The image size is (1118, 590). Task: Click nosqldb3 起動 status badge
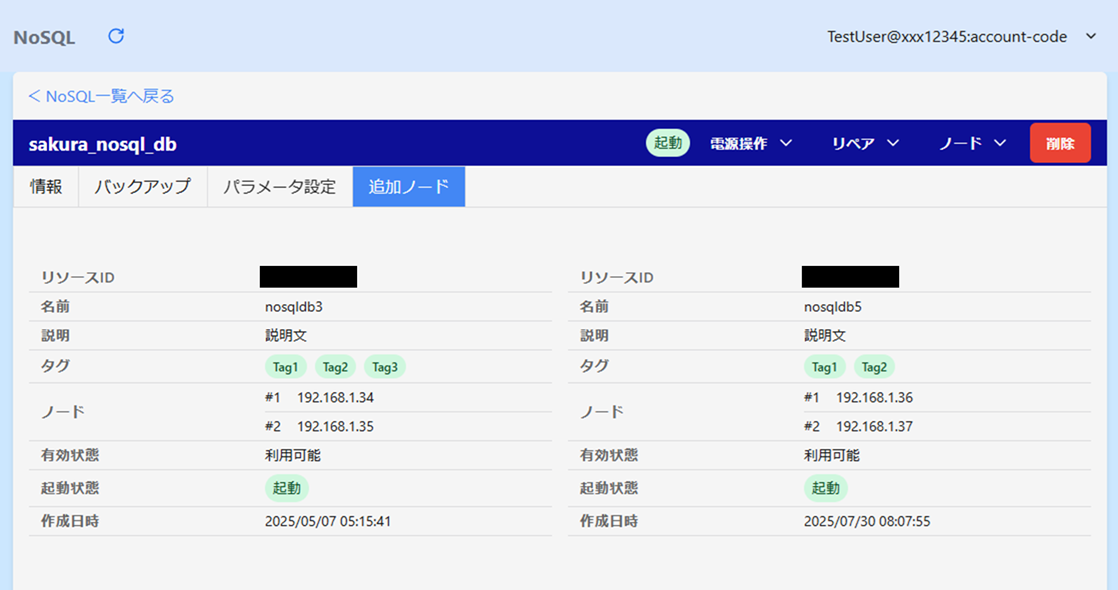pyautogui.click(x=287, y=488)
